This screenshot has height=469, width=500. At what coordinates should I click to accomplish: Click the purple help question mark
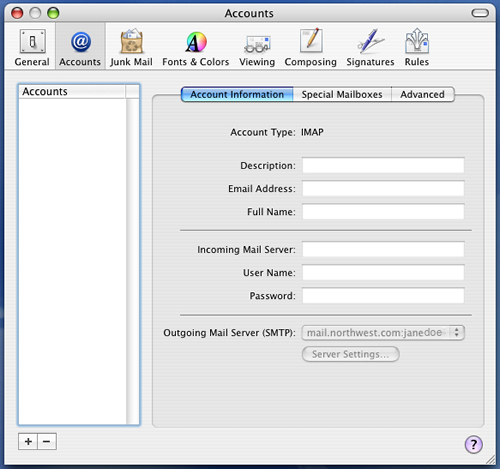tap(473, 444)
